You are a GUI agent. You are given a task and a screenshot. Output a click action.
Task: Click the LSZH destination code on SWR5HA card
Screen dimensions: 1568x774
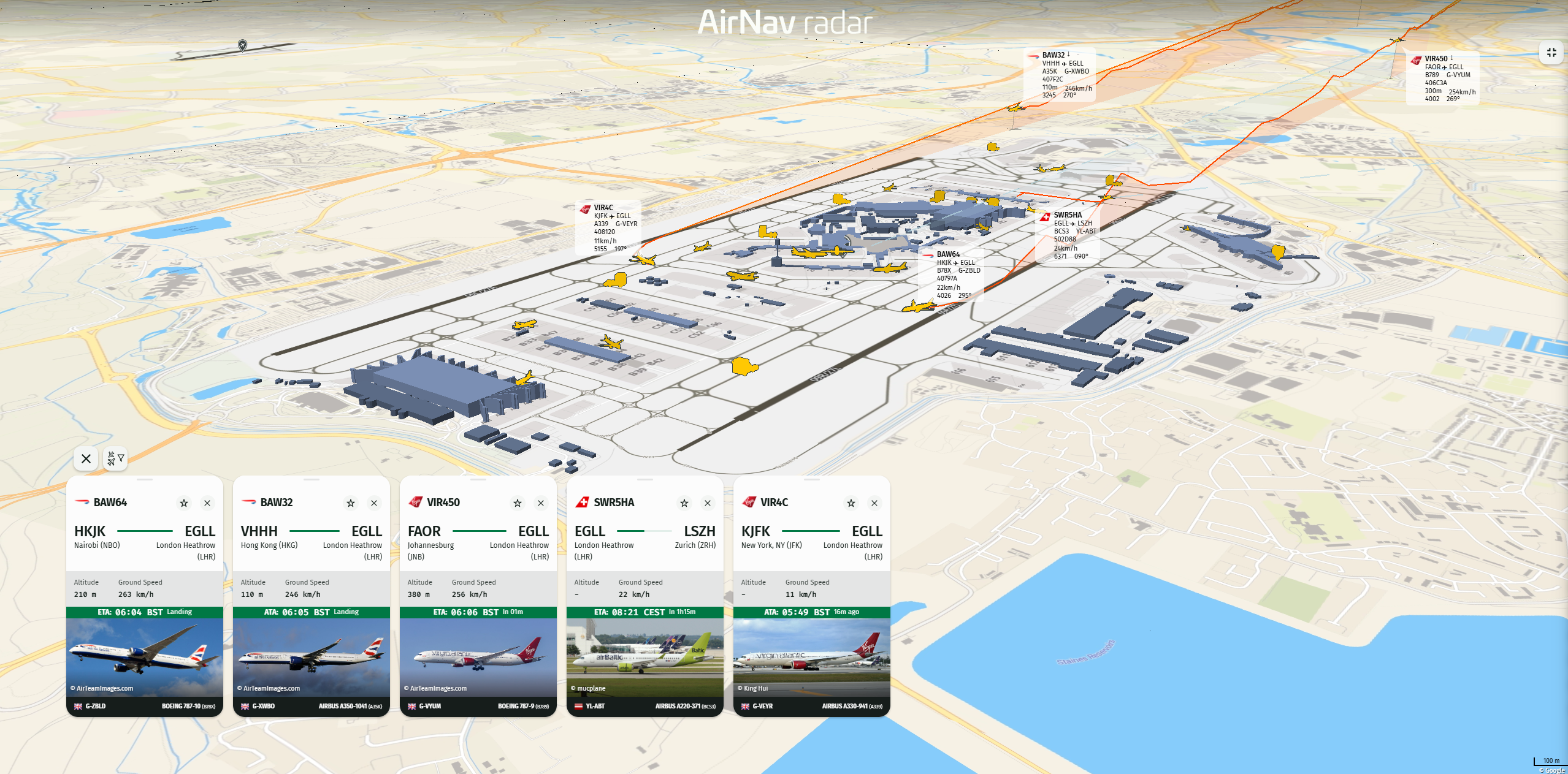(700, 531)
